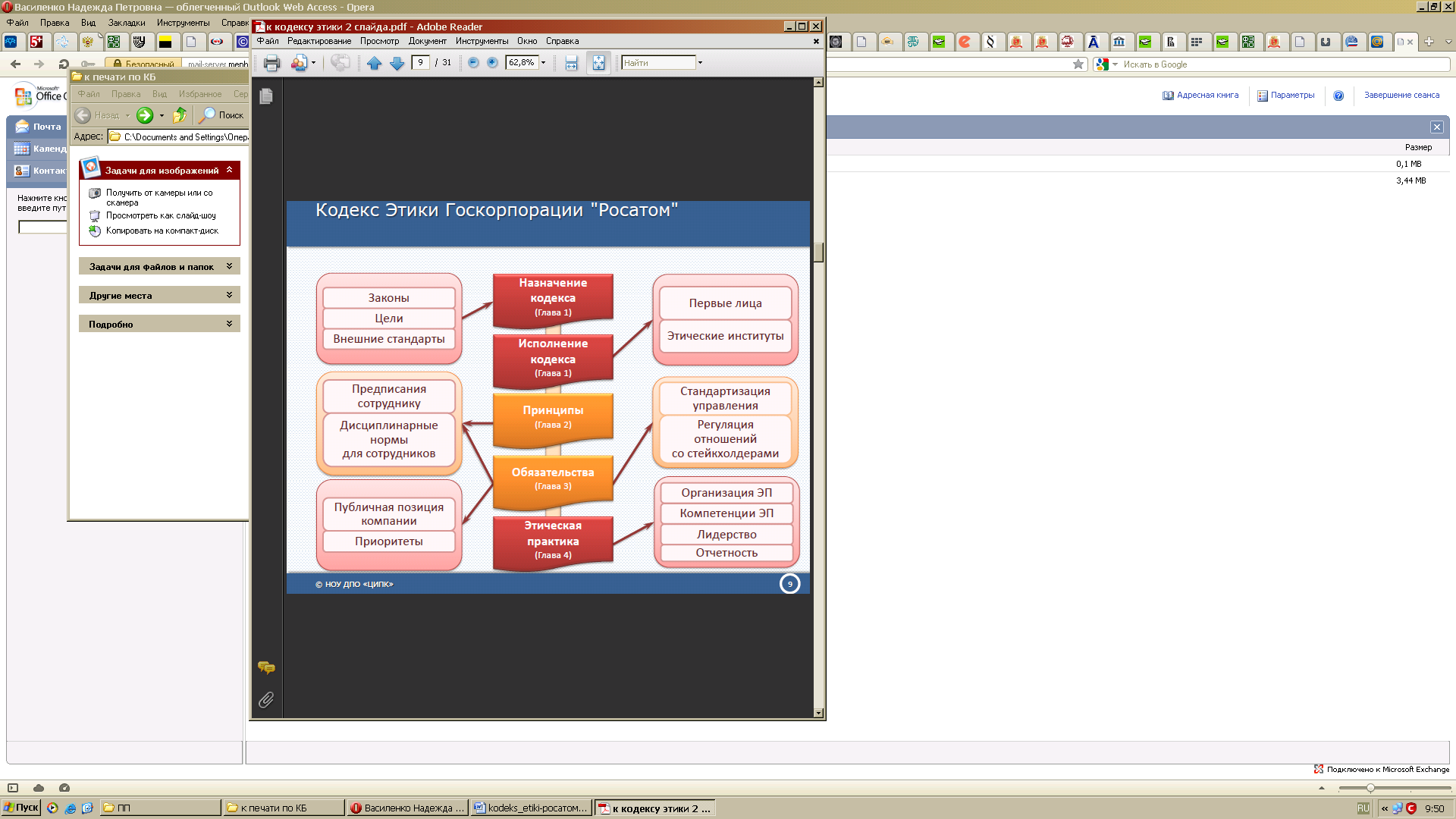
Task: Click the Opera panel toggle icon in status bar
Action: click(x=13, y=788)
